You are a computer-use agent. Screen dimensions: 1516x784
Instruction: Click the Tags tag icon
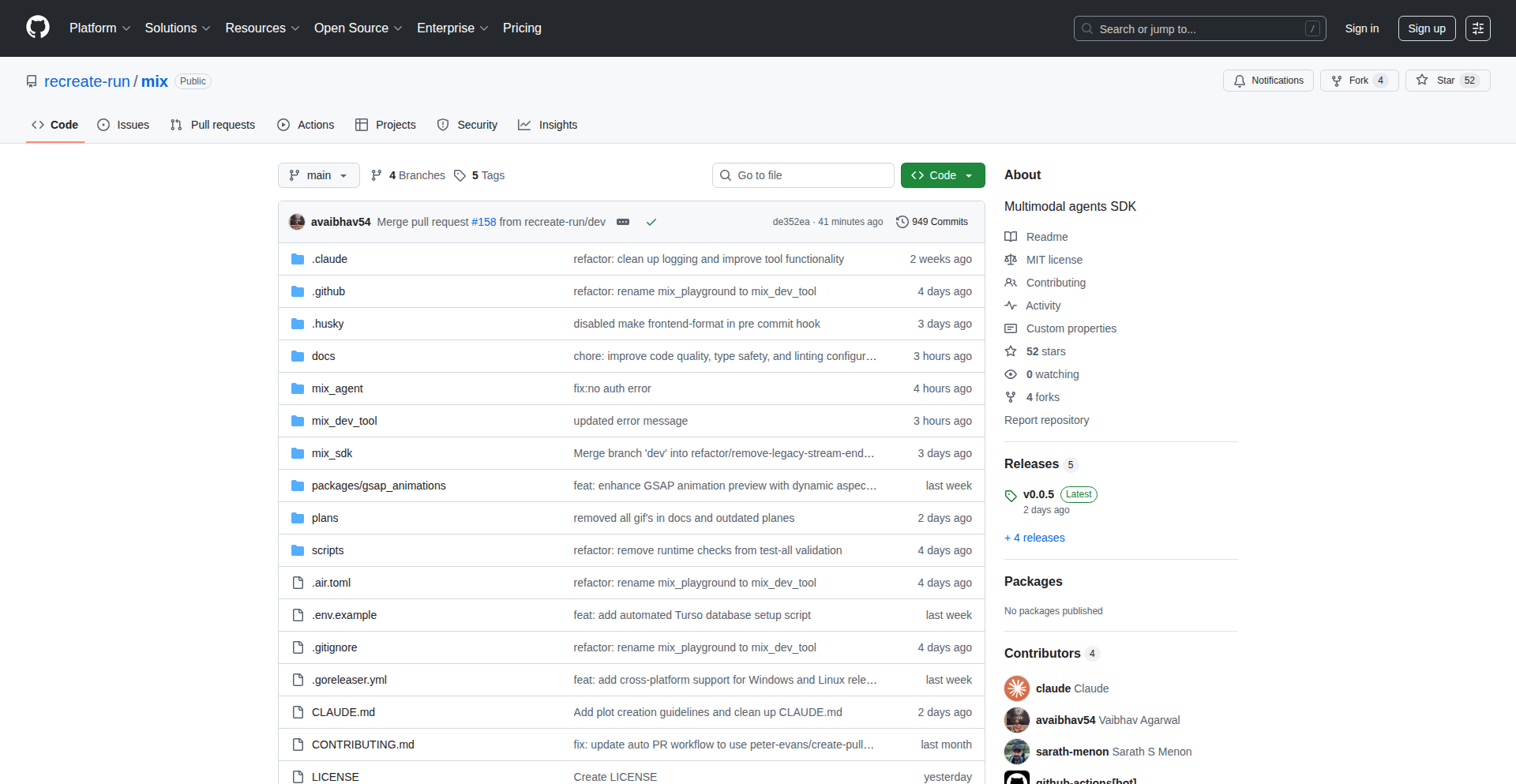460,175
